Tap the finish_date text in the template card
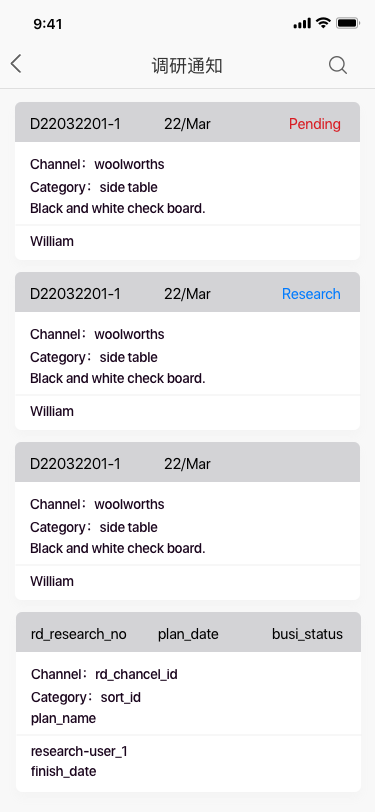This screenshot has height=812, width=375. 64,771
